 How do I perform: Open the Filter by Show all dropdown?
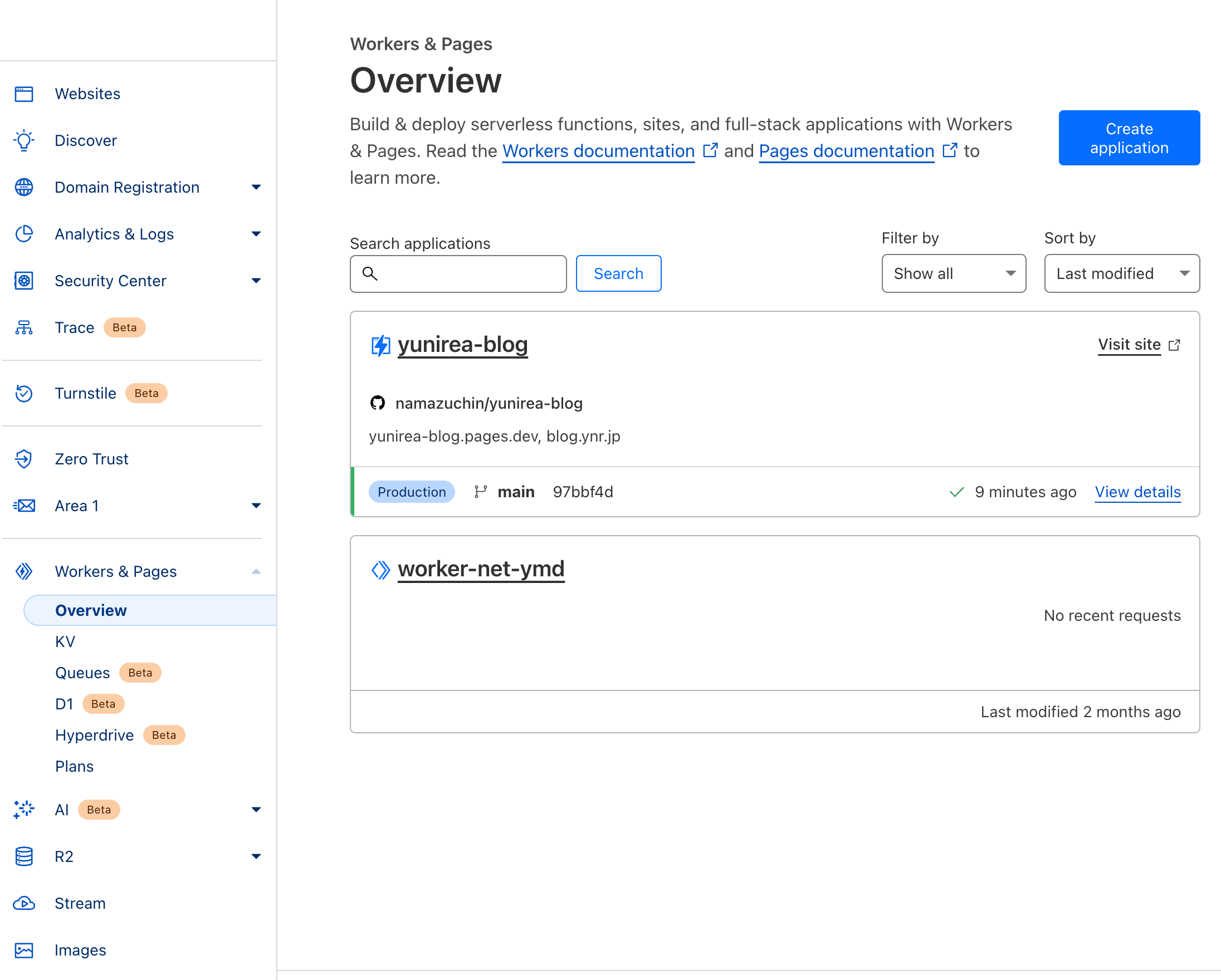pos(953,273)
